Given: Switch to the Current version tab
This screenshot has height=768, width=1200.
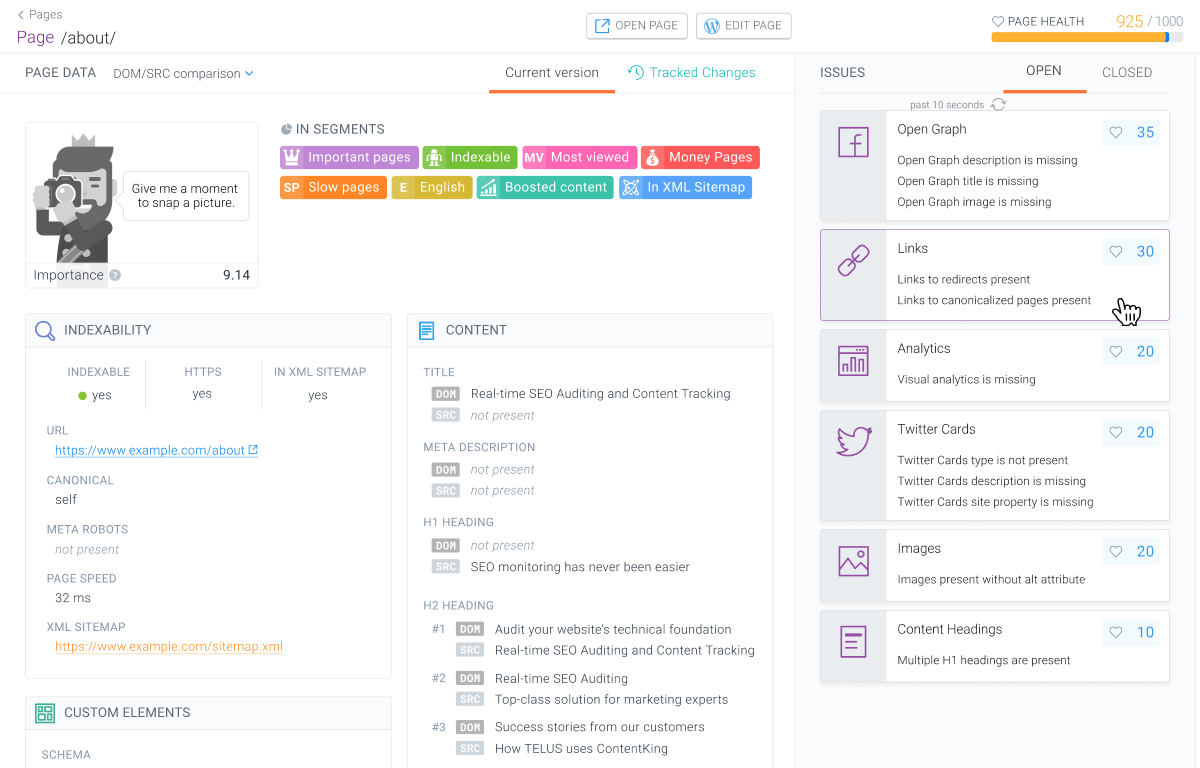Looking at the screenshot, I should (x=552, y=72).
